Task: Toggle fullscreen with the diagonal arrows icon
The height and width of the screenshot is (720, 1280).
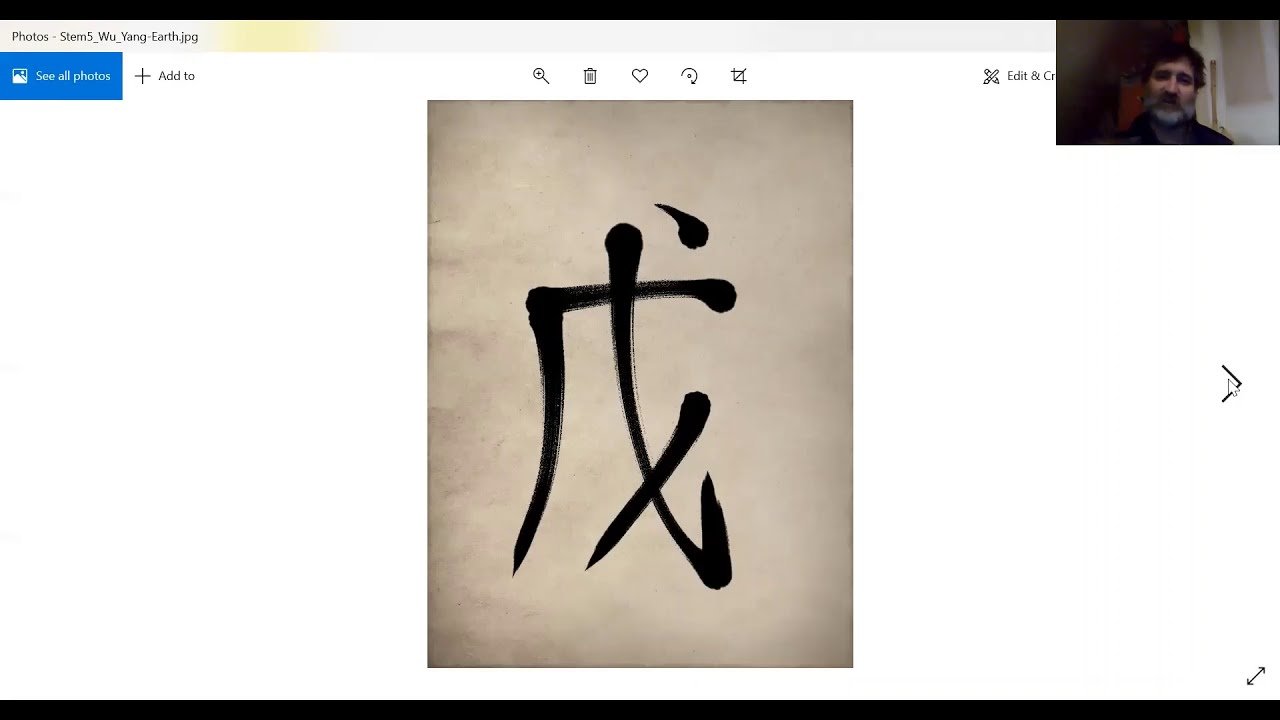Action: click(x=1256, y=676)
